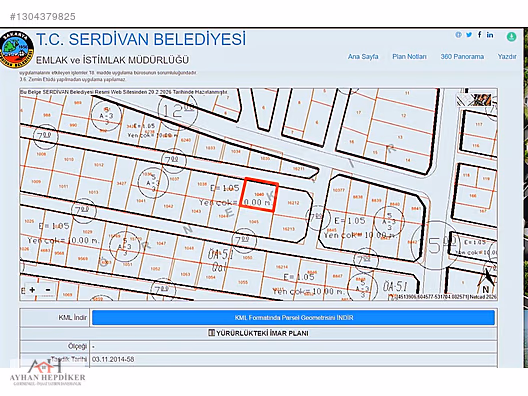Image resolution: width=528 pixels, height=396 pixels.
Task: Zoom out the map with minus
Action: coord(48,290)
